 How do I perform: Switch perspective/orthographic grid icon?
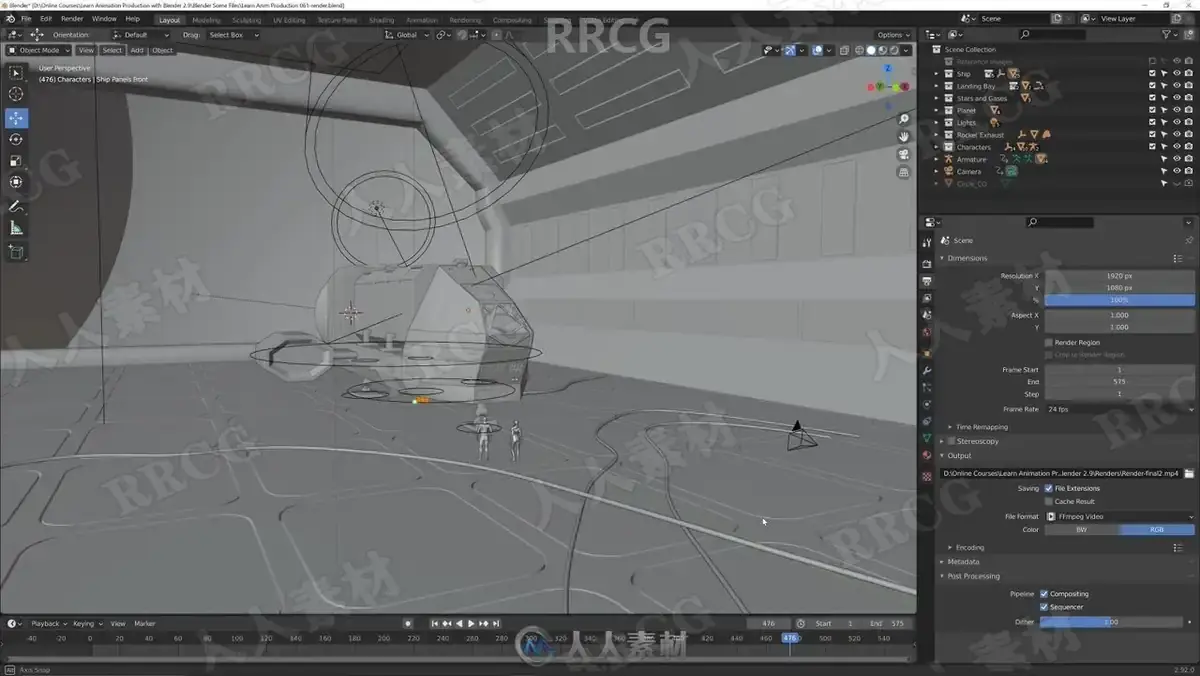pyautogui.click(x=904, y=172)
